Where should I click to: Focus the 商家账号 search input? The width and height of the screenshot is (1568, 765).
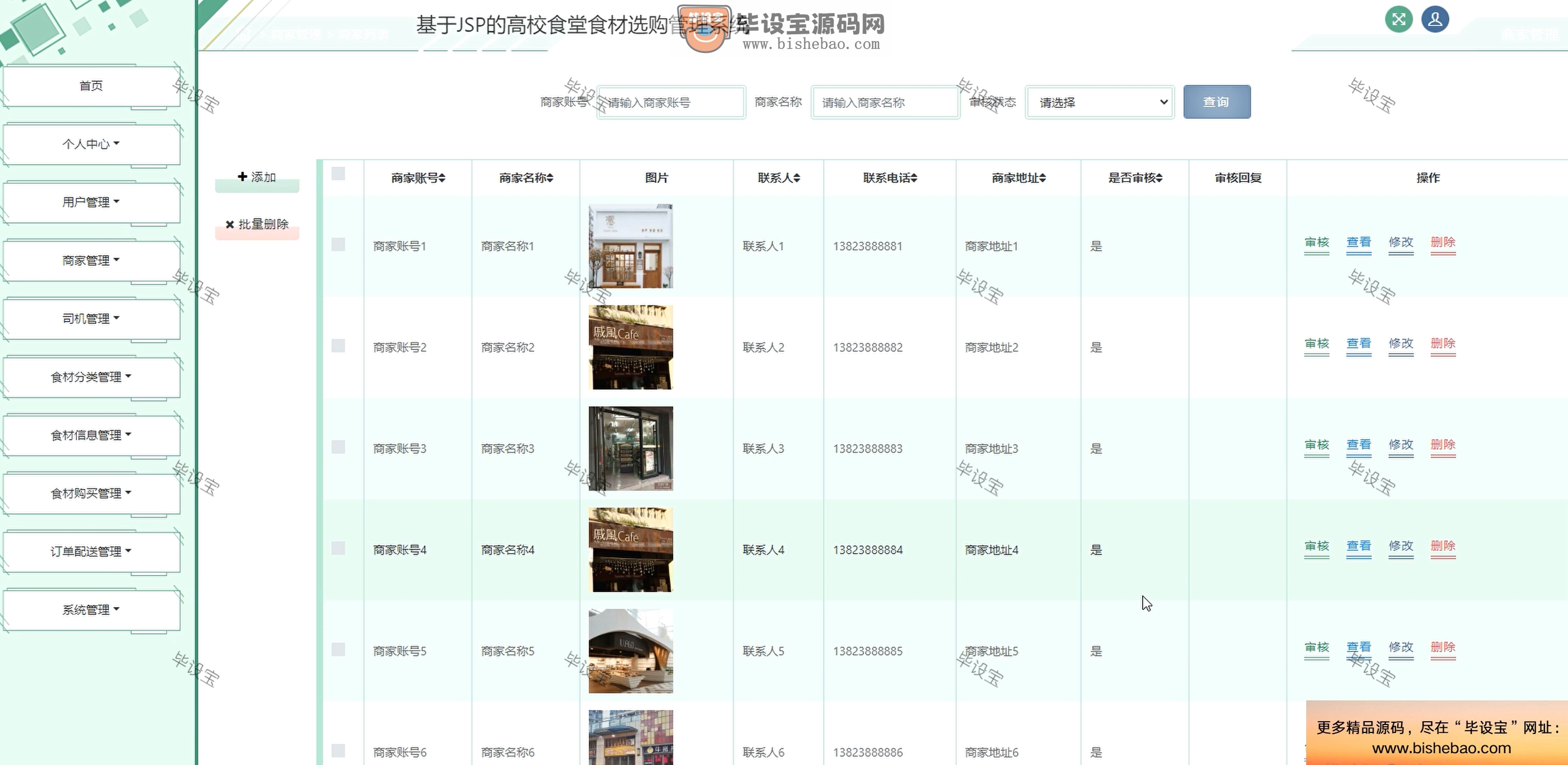point(671,102)
